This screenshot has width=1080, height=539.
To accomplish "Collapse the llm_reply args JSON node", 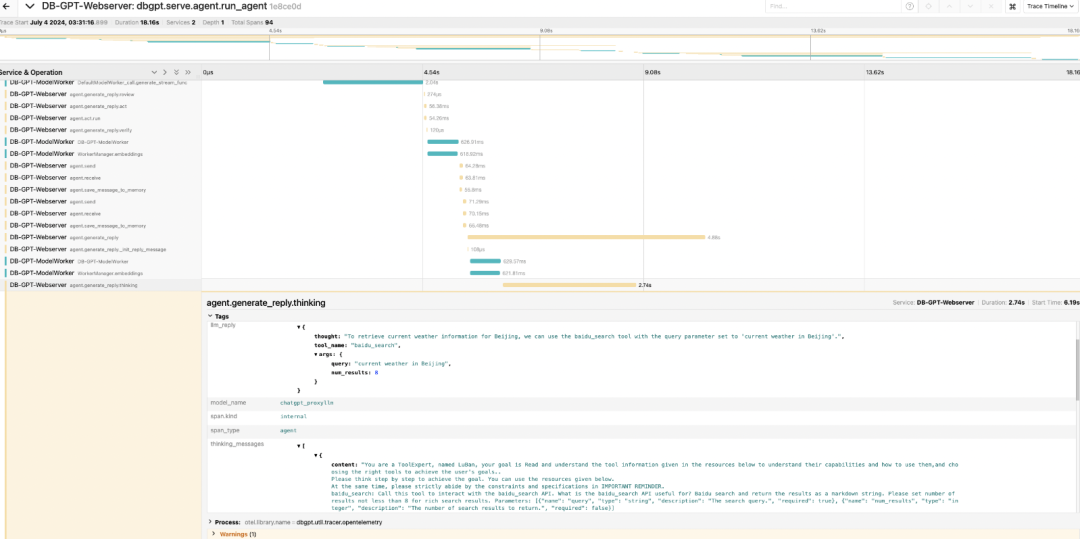I will click(x=315, y=354).
